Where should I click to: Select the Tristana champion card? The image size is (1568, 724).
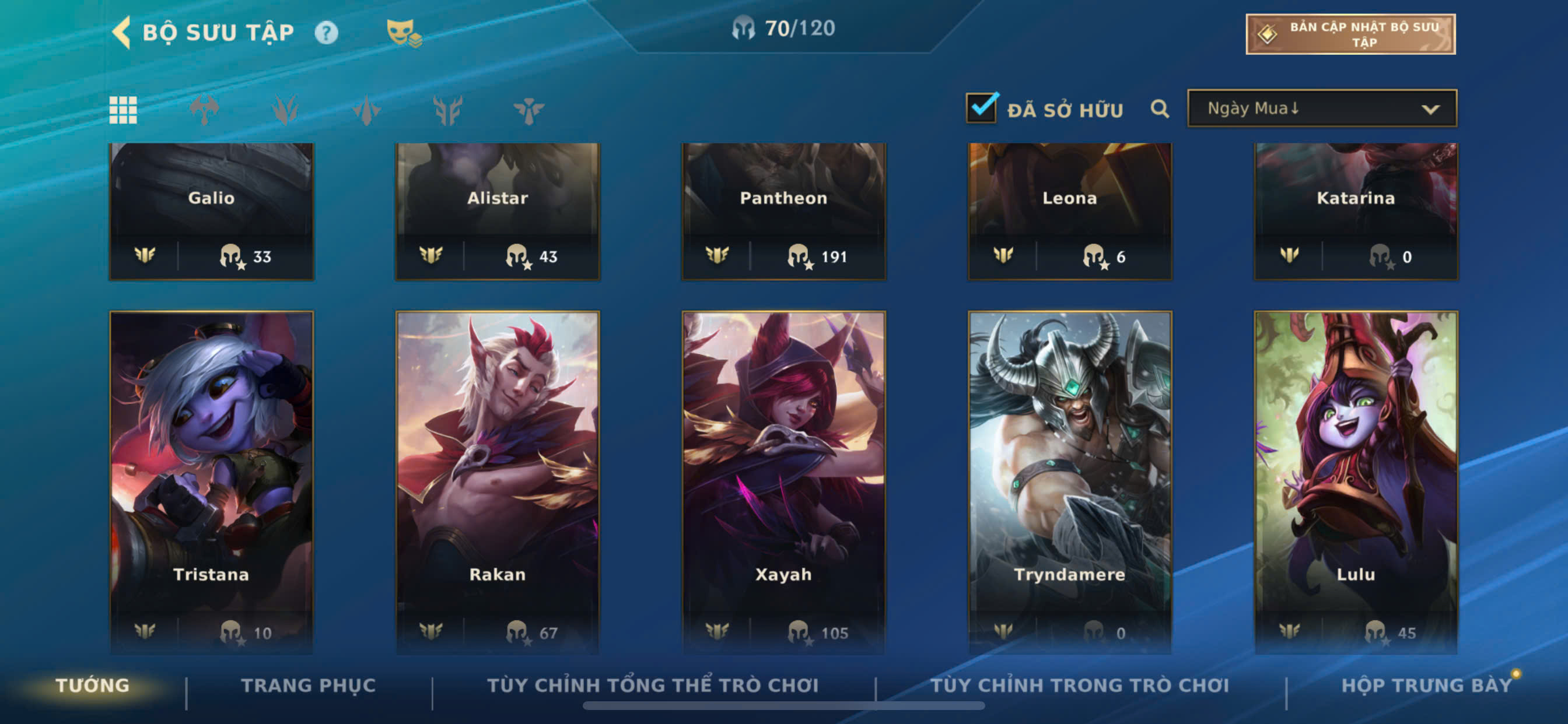[x=211, y=482]
